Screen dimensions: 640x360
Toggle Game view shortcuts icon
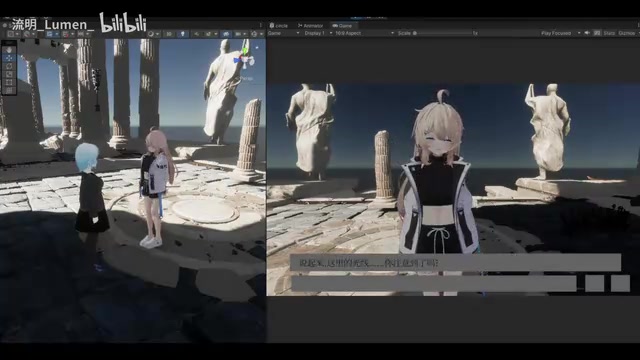597,33
